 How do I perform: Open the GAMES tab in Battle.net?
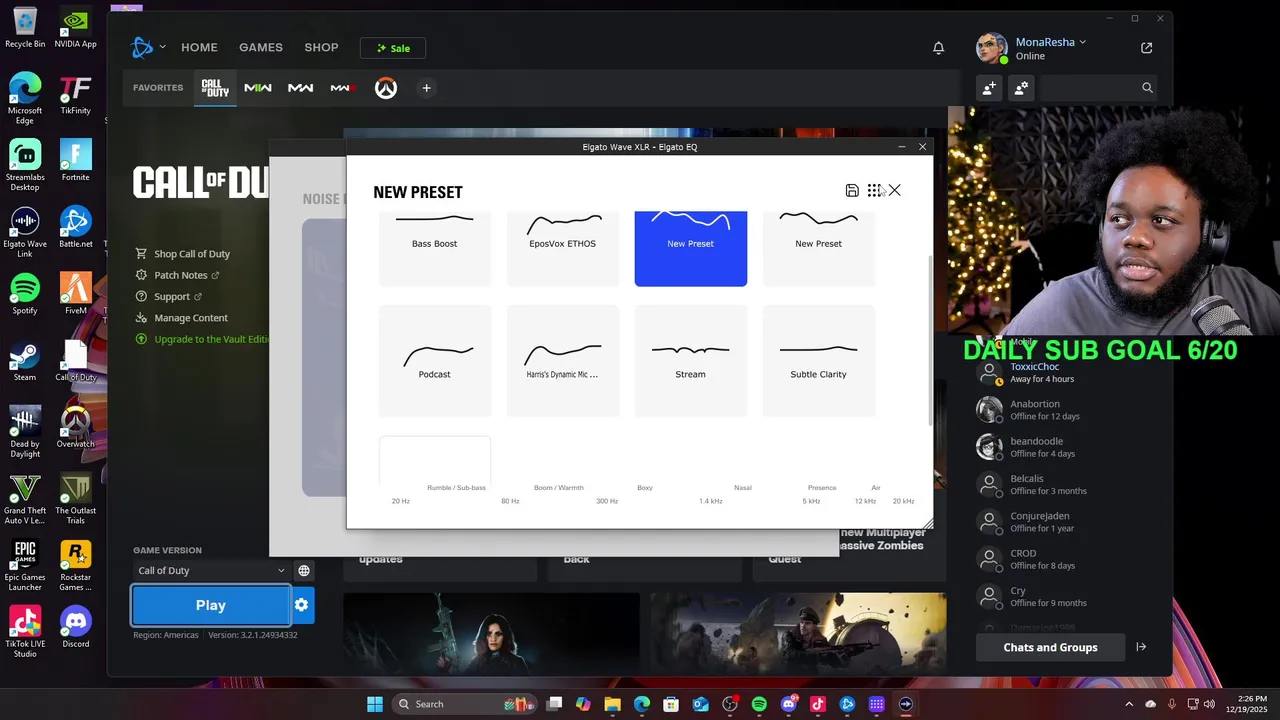point(261,47)
